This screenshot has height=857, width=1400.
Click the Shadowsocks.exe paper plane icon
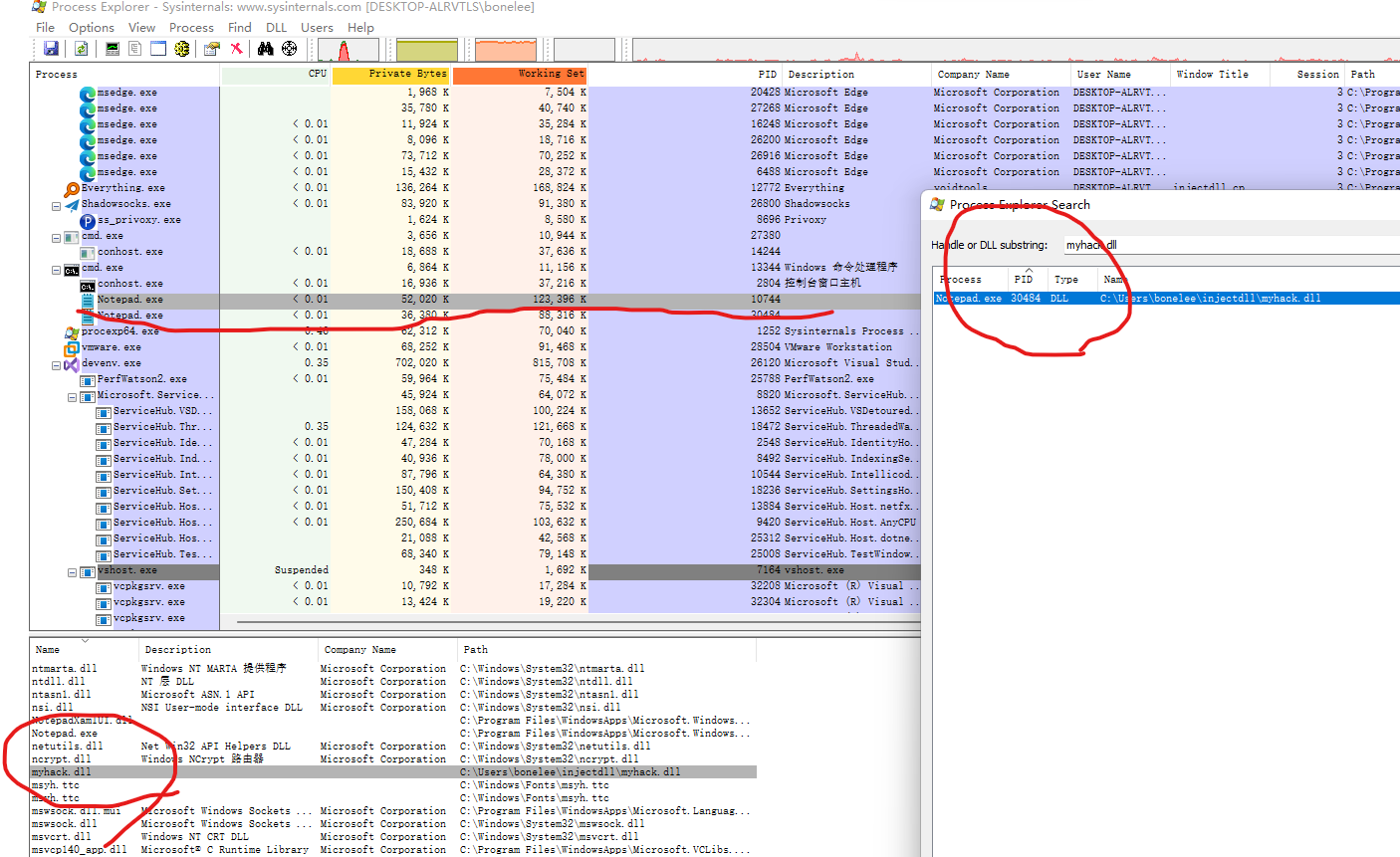(72, 204)
